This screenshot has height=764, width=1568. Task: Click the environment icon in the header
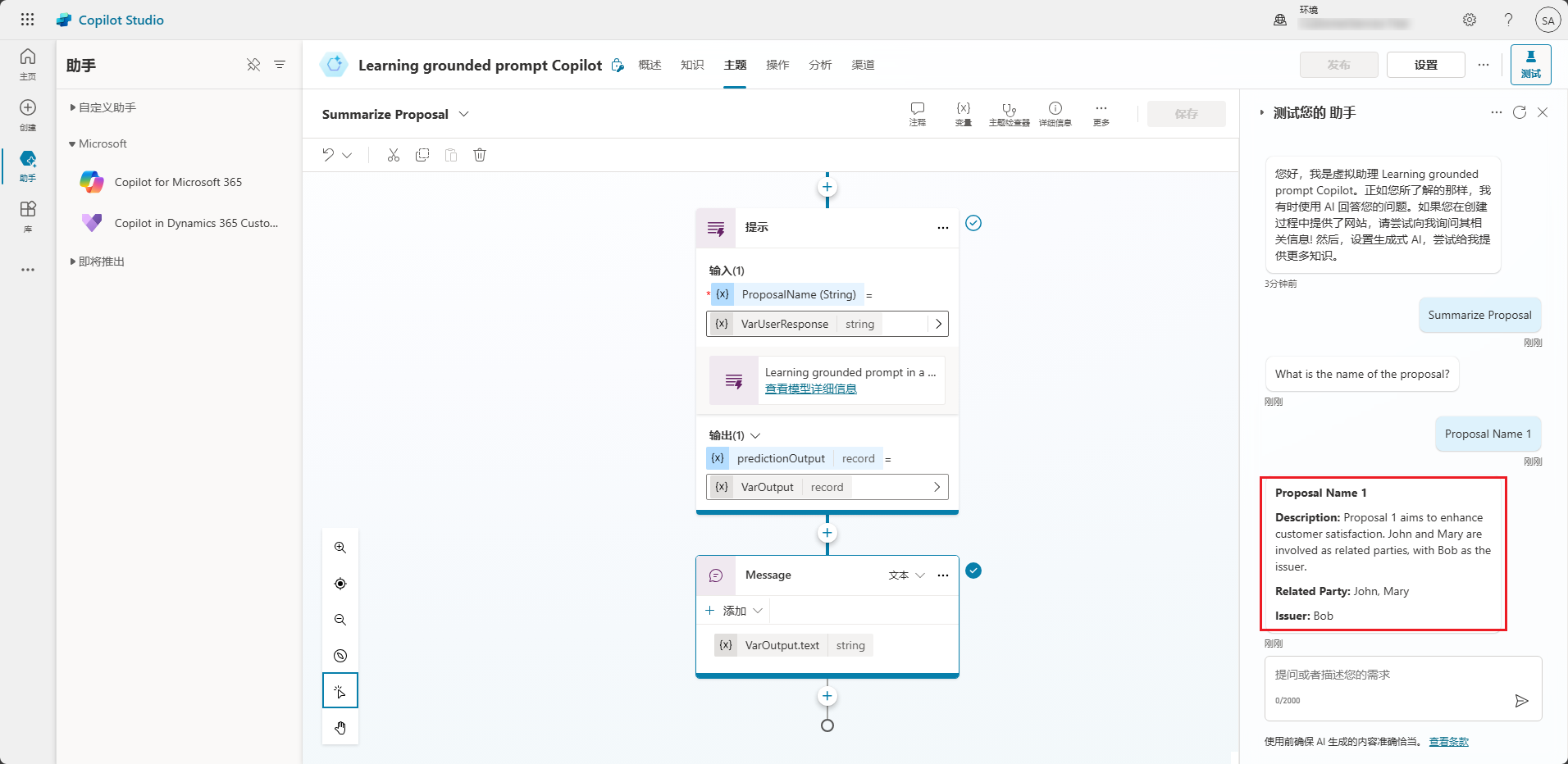(1280, 20)
